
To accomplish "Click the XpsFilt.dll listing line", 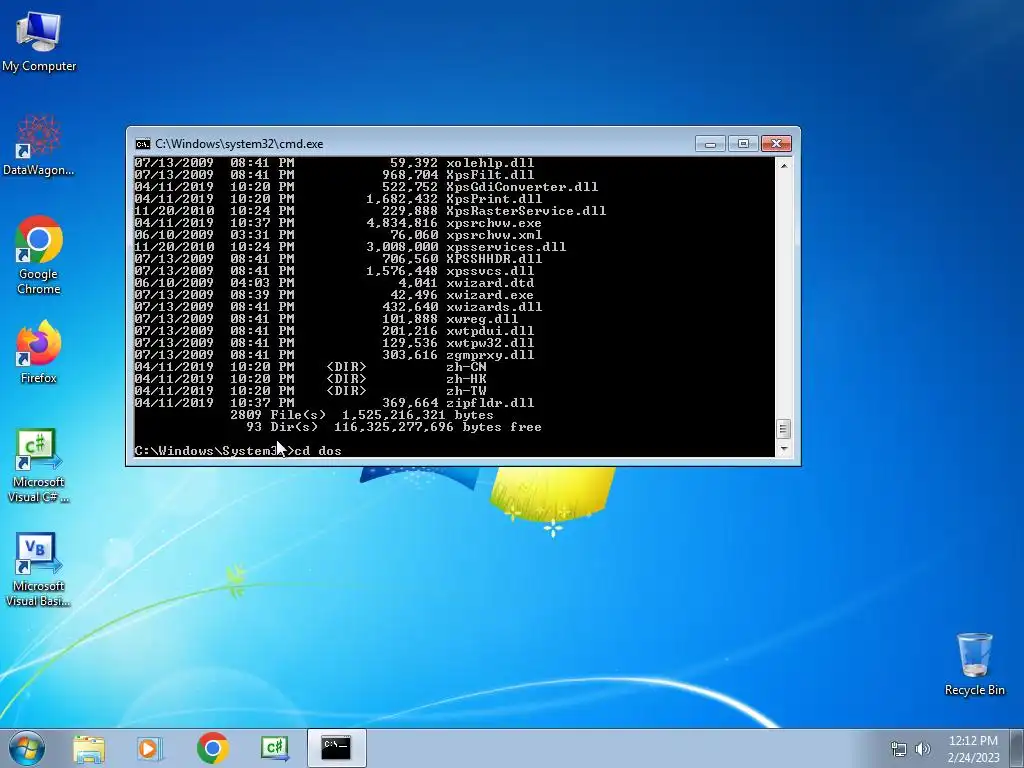I will [334, 174].
